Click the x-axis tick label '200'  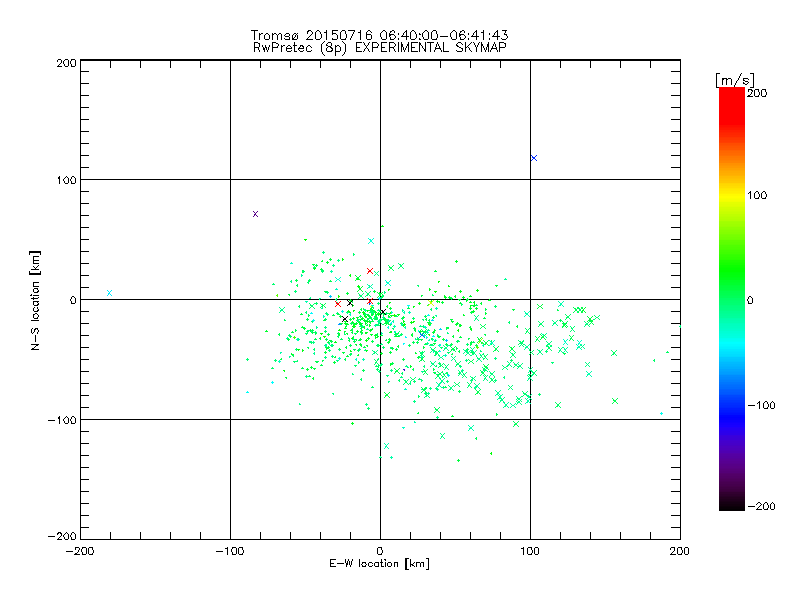(680, 551)
